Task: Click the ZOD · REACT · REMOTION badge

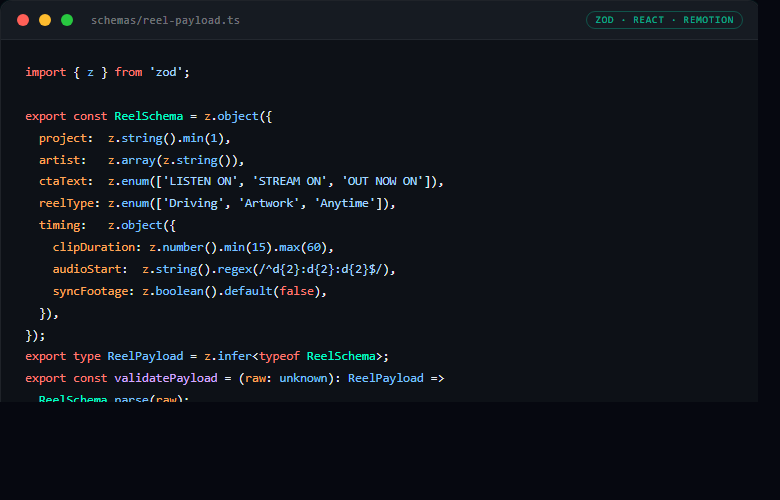Action: point(664,20)
